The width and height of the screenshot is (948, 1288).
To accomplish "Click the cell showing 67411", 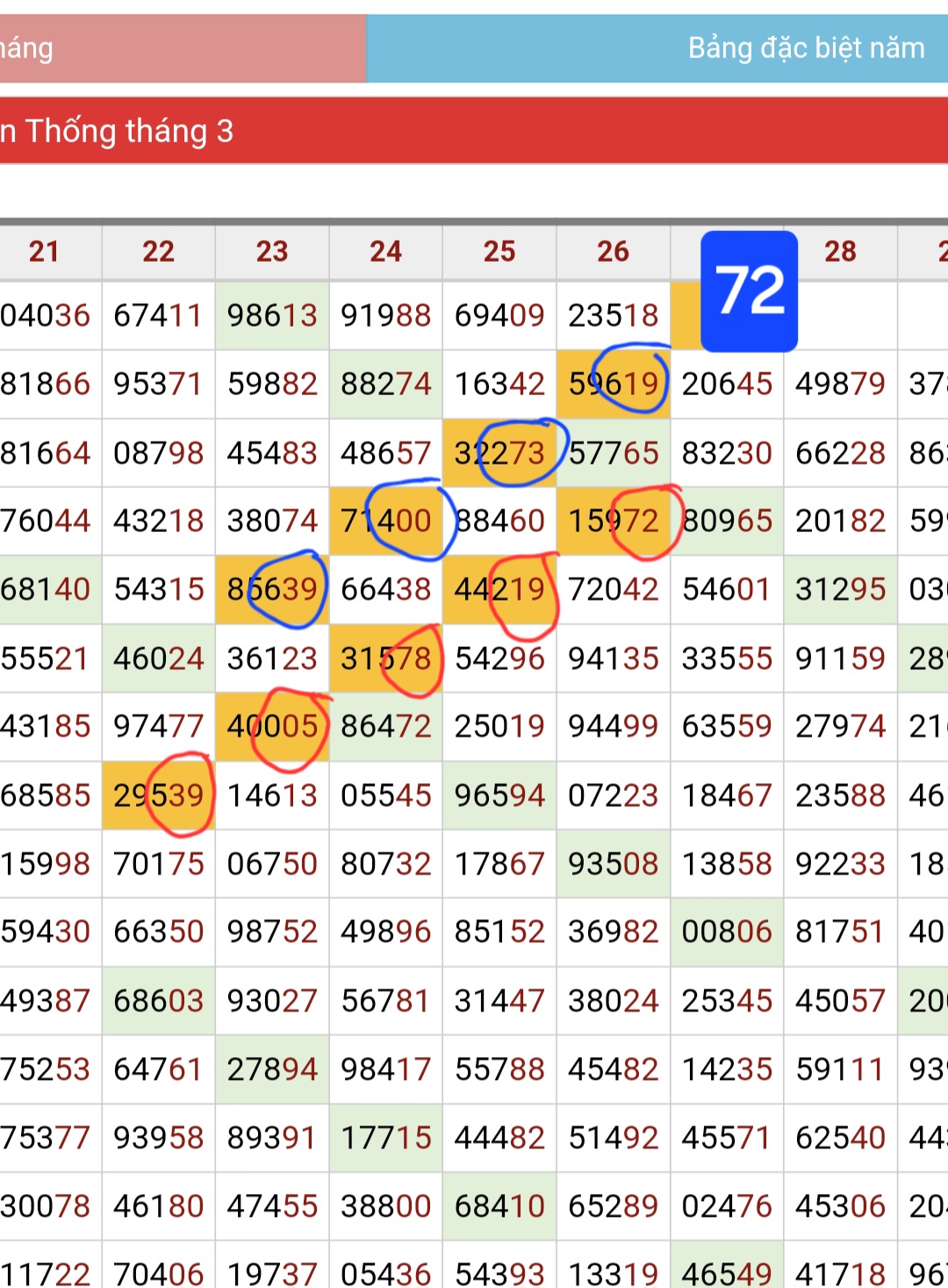I will click(x=159, y=315).
